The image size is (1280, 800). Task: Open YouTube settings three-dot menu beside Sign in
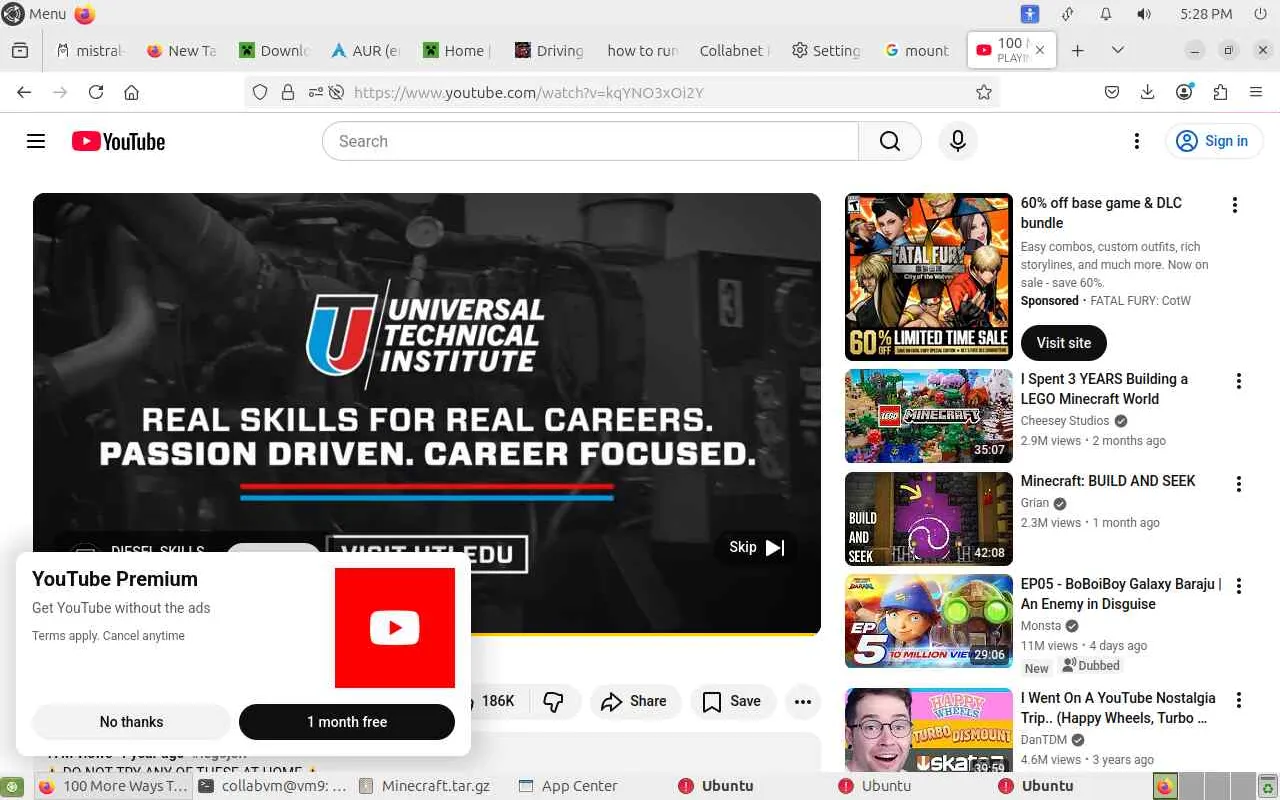(1136, 141)
